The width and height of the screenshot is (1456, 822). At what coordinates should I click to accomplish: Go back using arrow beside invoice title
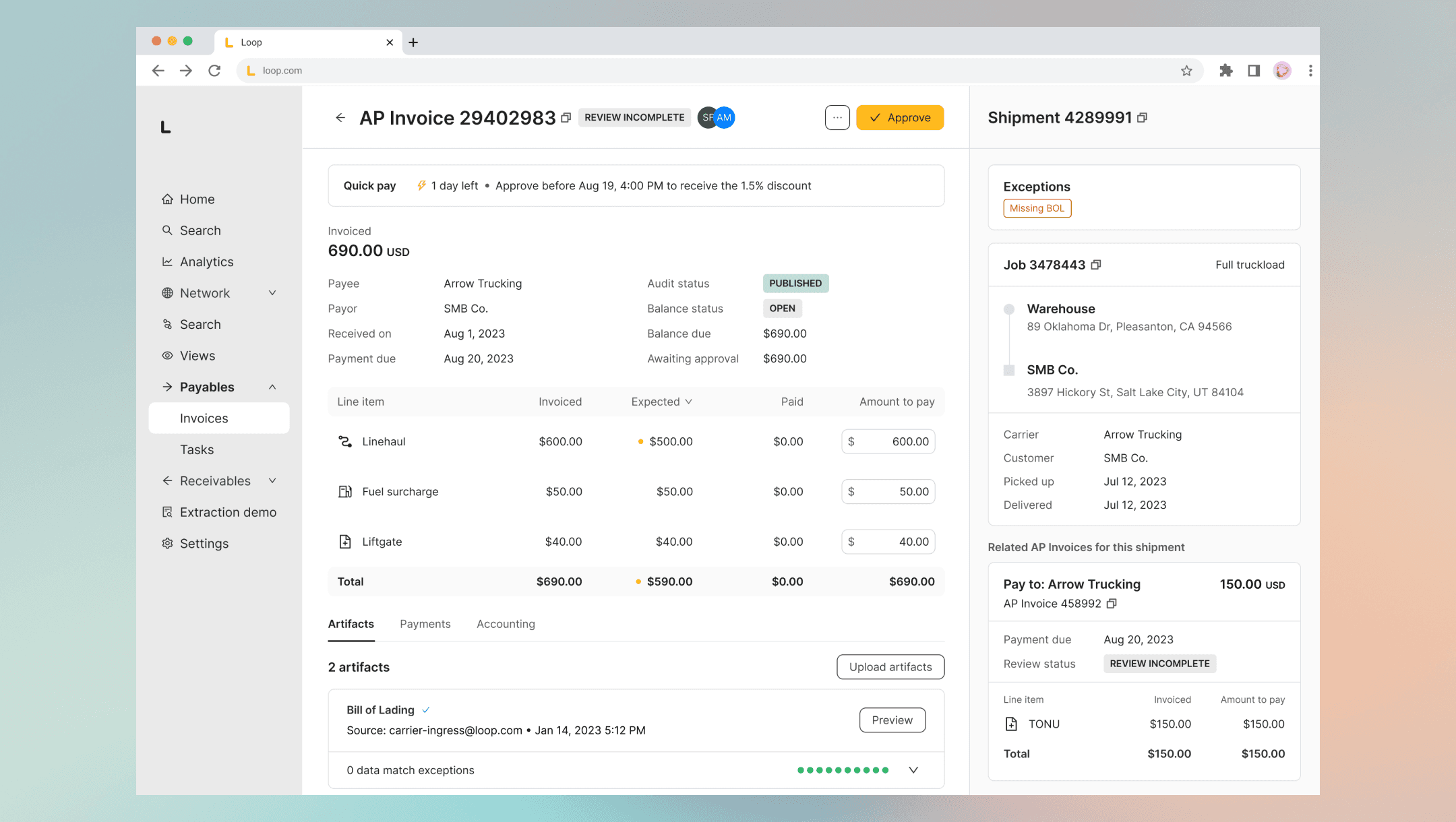tap(340, 118)
